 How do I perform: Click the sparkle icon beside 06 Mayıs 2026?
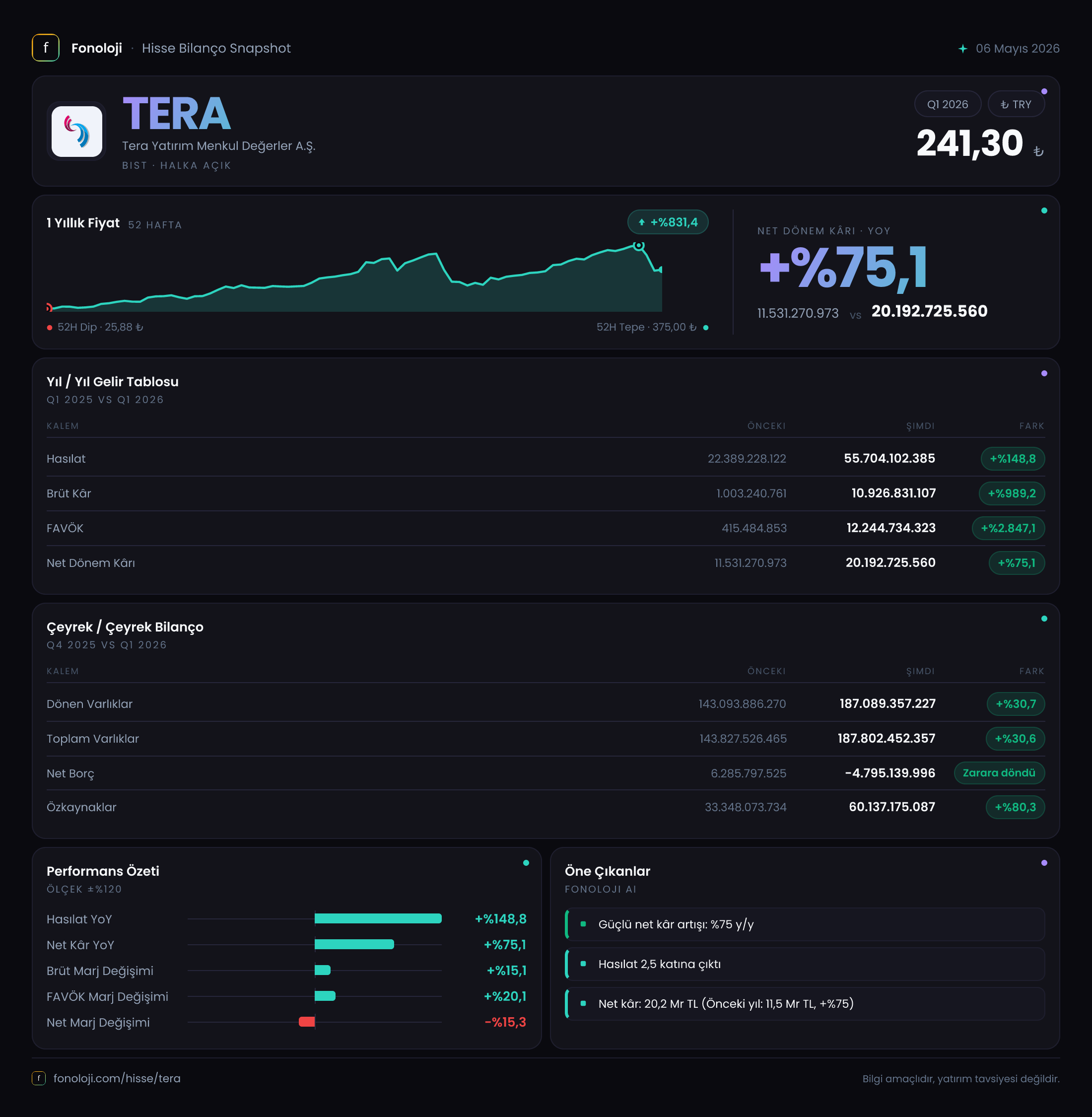963,49
